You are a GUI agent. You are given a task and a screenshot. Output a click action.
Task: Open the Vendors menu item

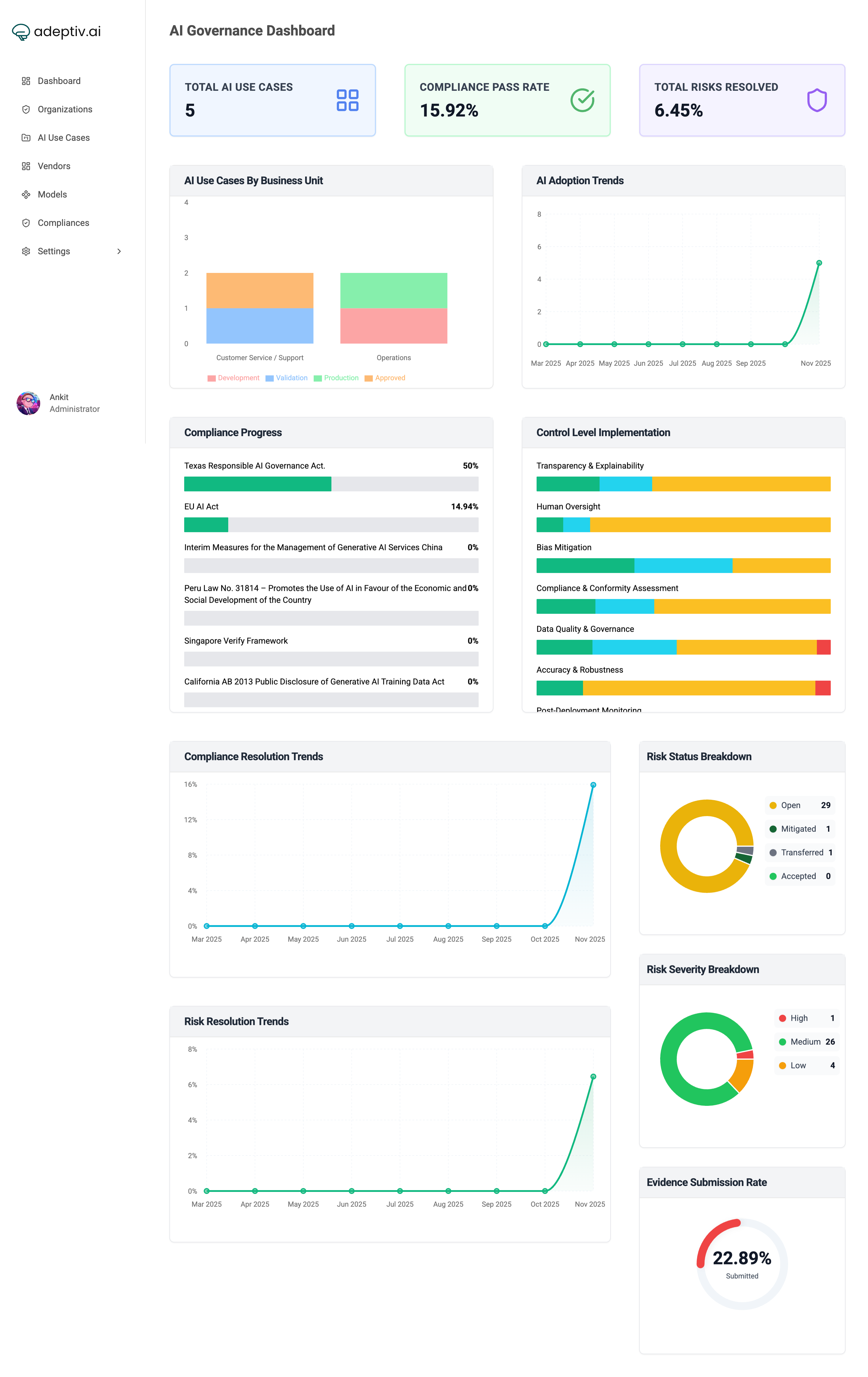click(54, 166)
